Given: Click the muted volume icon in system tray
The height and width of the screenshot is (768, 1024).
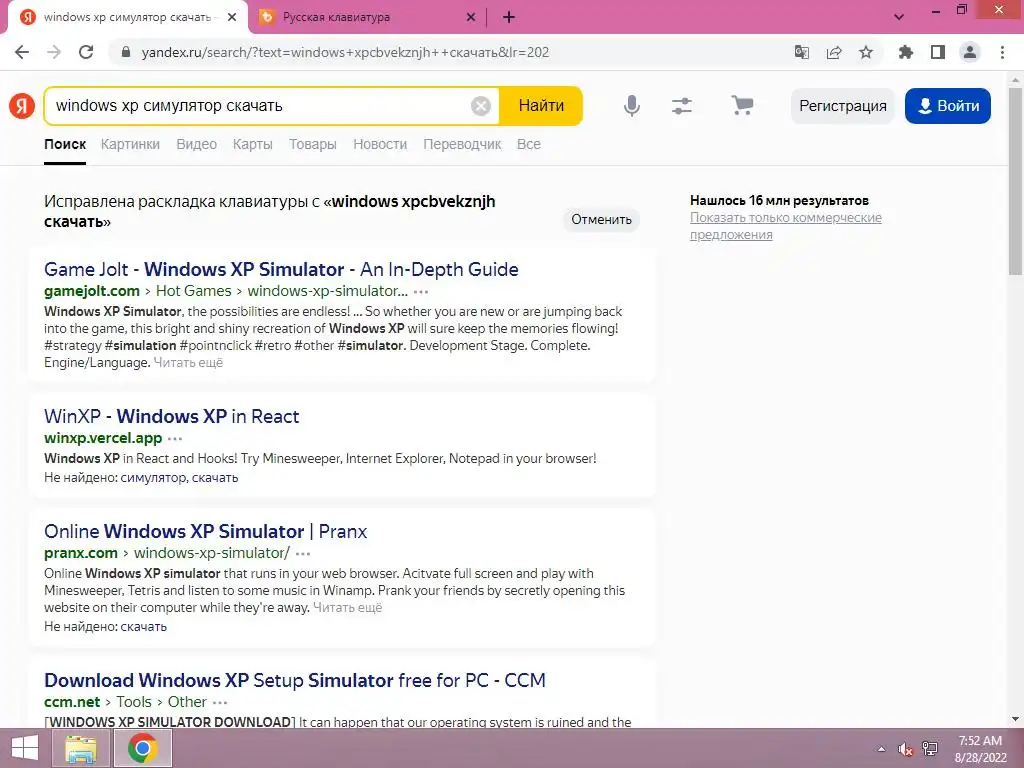Looking at the screenshot, I should pyautogui.click(x=905, y=749).
